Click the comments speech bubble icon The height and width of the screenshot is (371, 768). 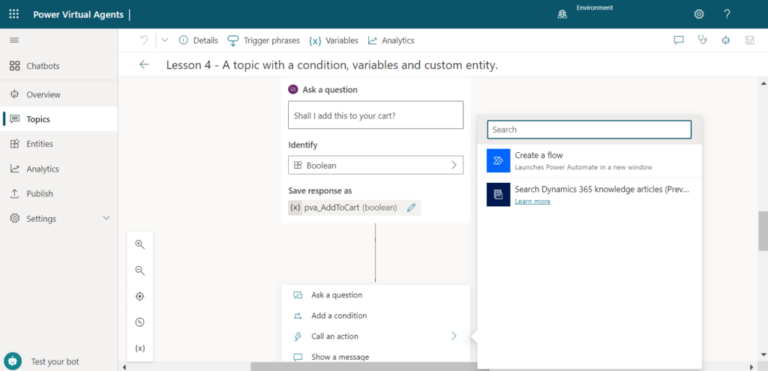(679, 40)
